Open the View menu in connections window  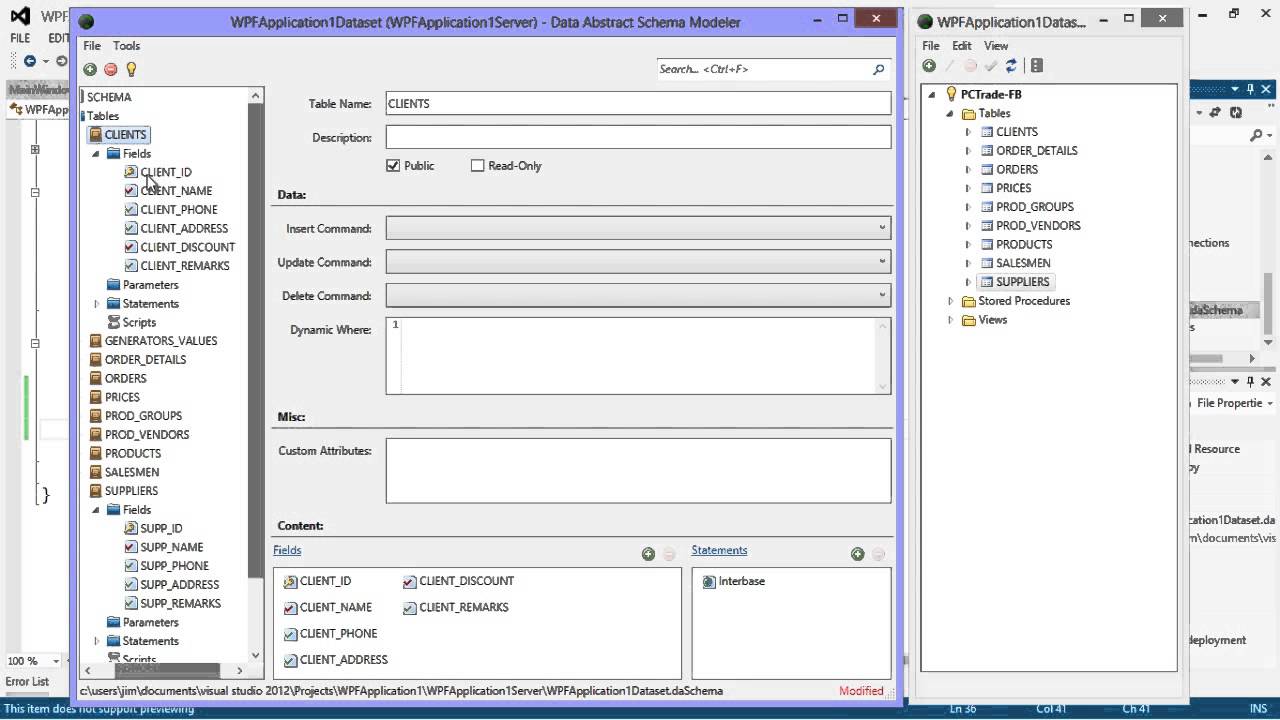pos(996,46)
